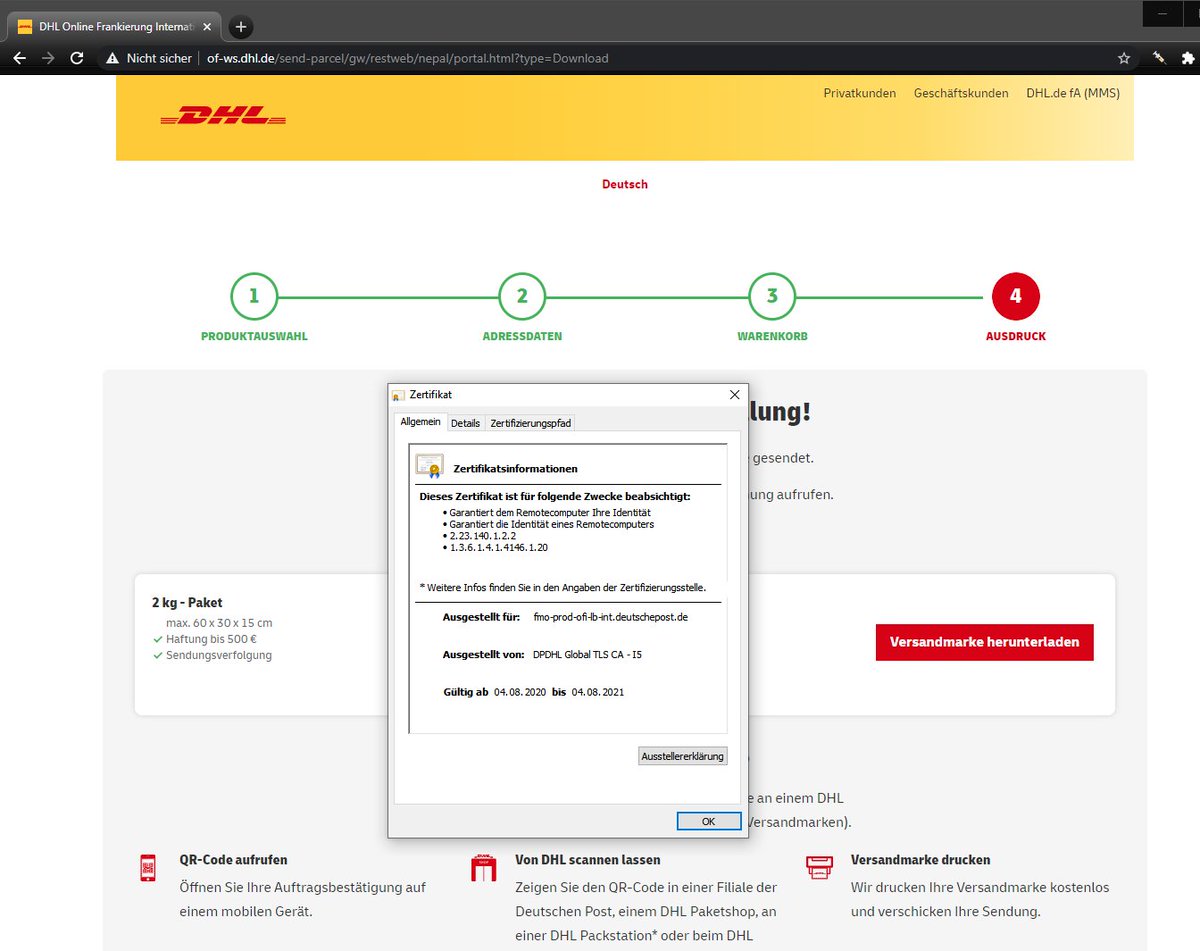The width and height of the screenshot is (1200, 951).
Task: Click the QR-Code phone icon
Action: (148, 867)
